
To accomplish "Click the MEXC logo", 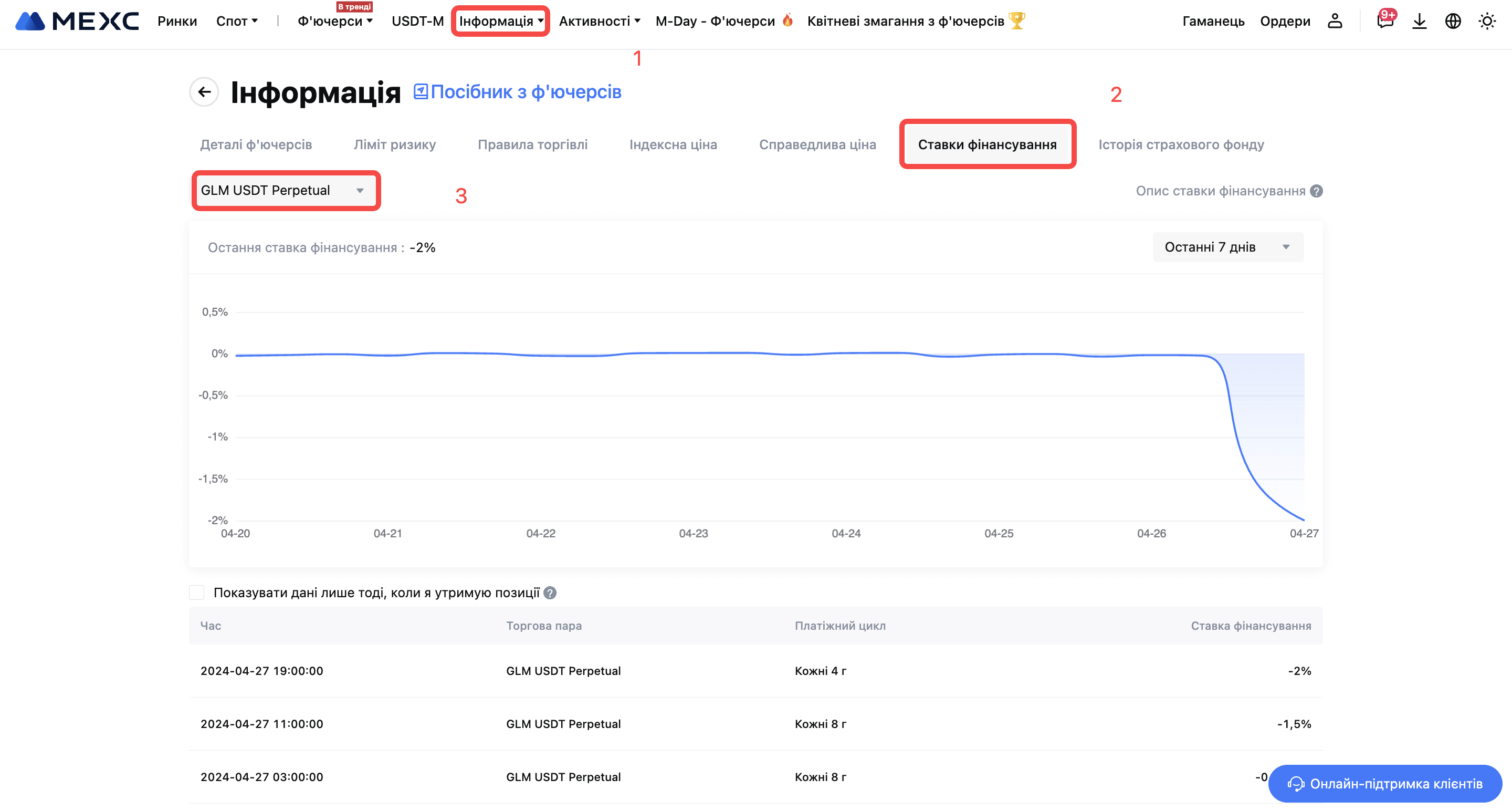I will click(x=77, y=21).
